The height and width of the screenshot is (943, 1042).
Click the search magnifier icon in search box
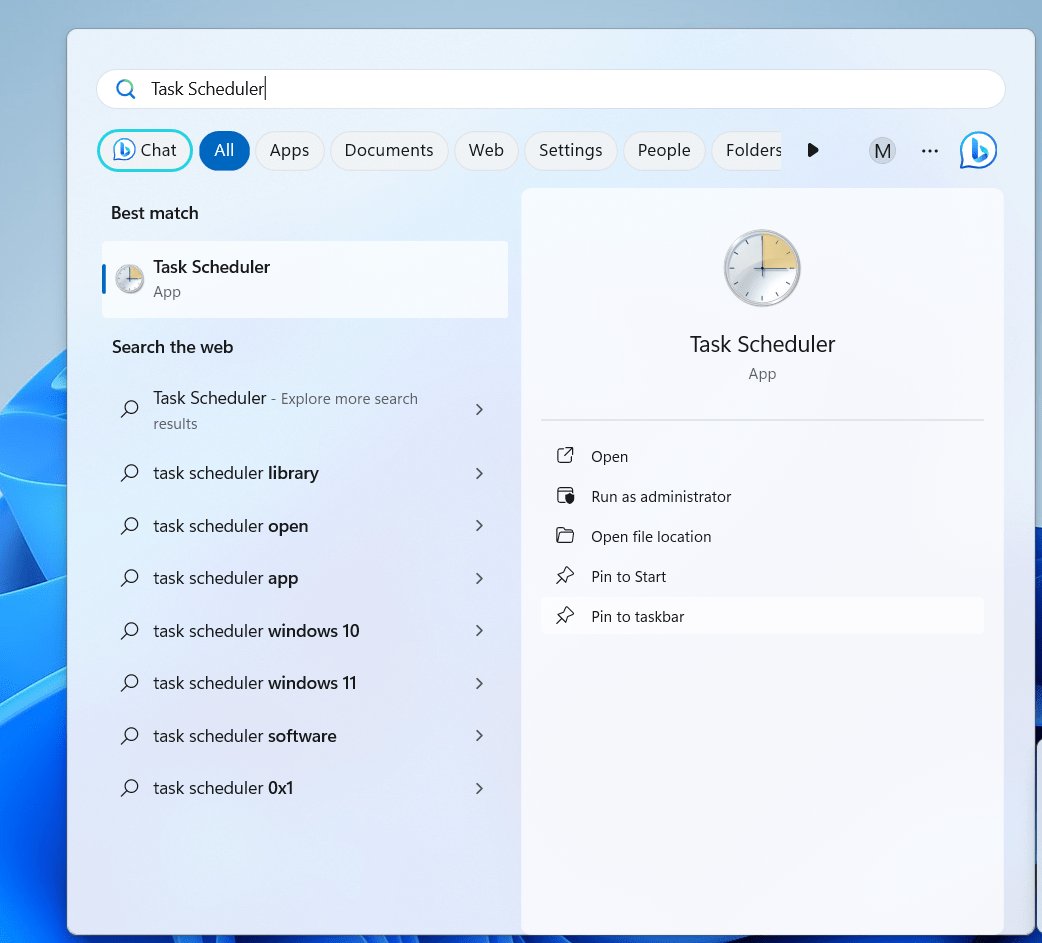(125, 89)
